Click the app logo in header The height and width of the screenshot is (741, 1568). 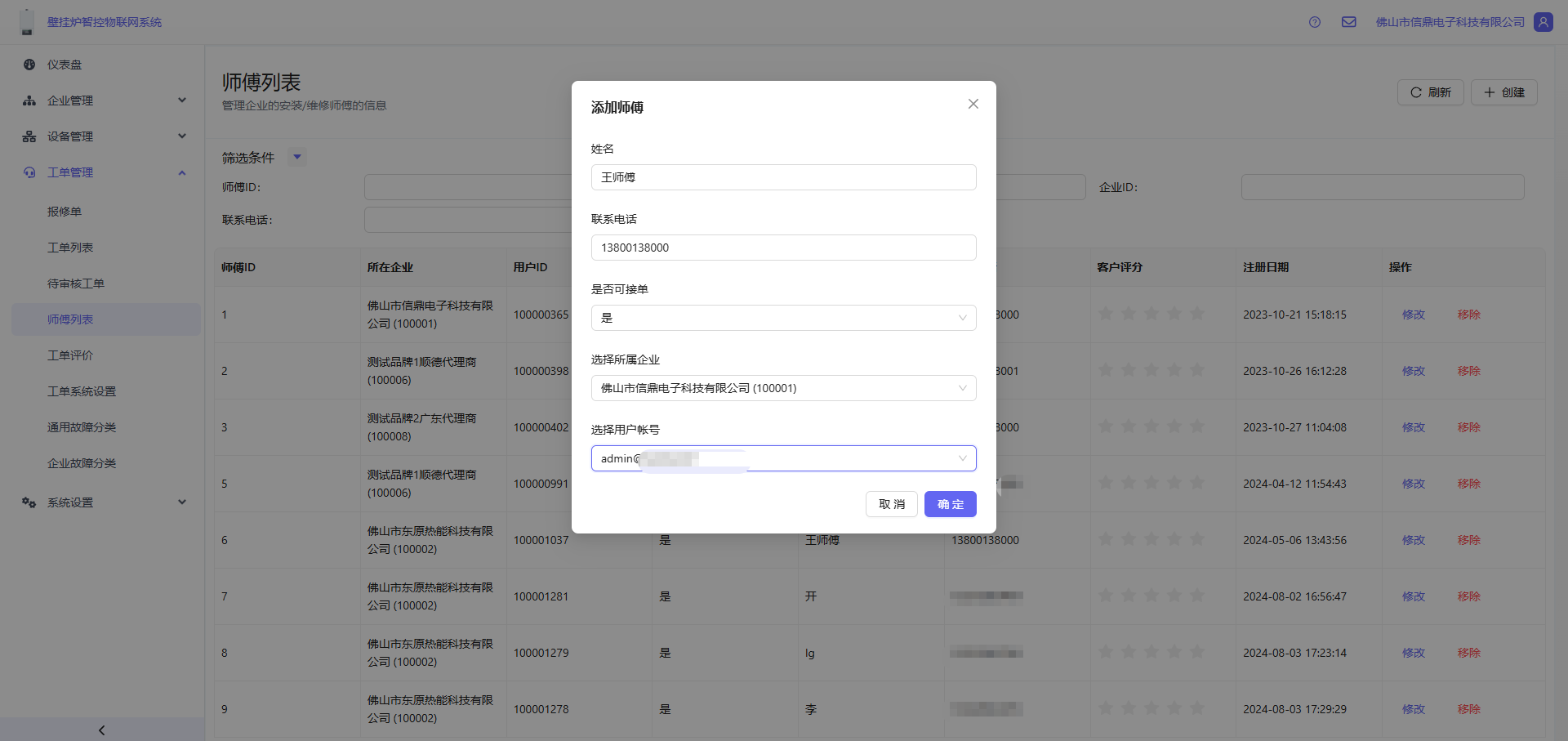coord(27,22)
